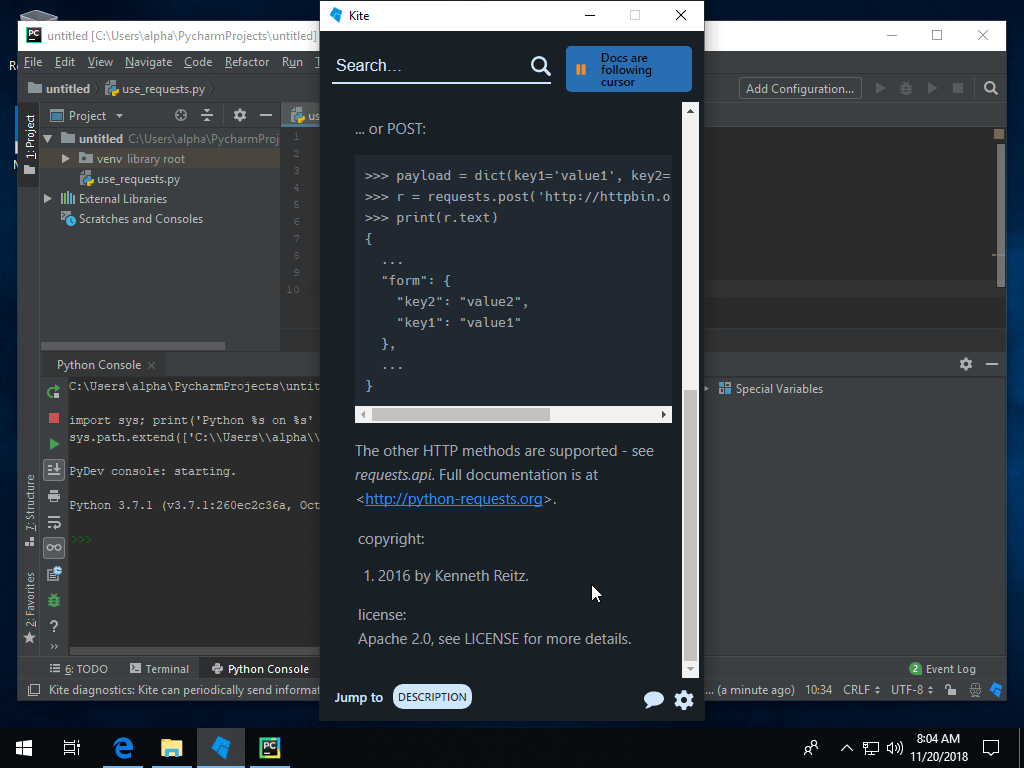The height and width of the screenshot is (768, 1024).
Task: Expand External Libraries node
Action: point(48,199)
